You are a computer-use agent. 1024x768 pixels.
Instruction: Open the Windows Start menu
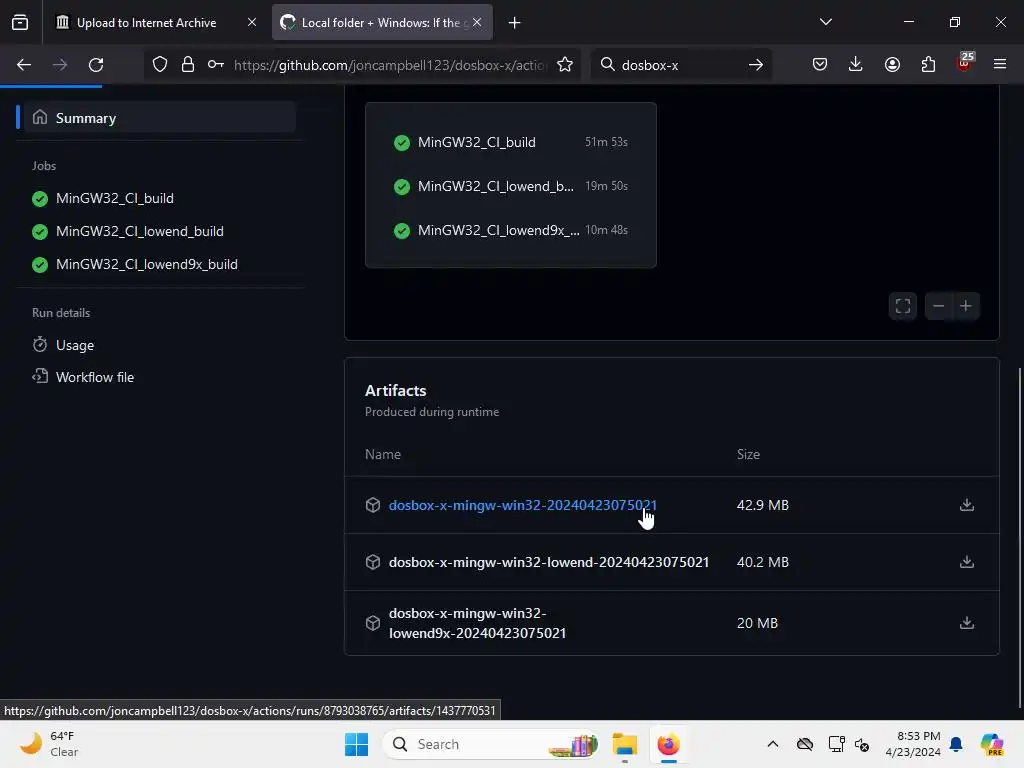(357, 744)
